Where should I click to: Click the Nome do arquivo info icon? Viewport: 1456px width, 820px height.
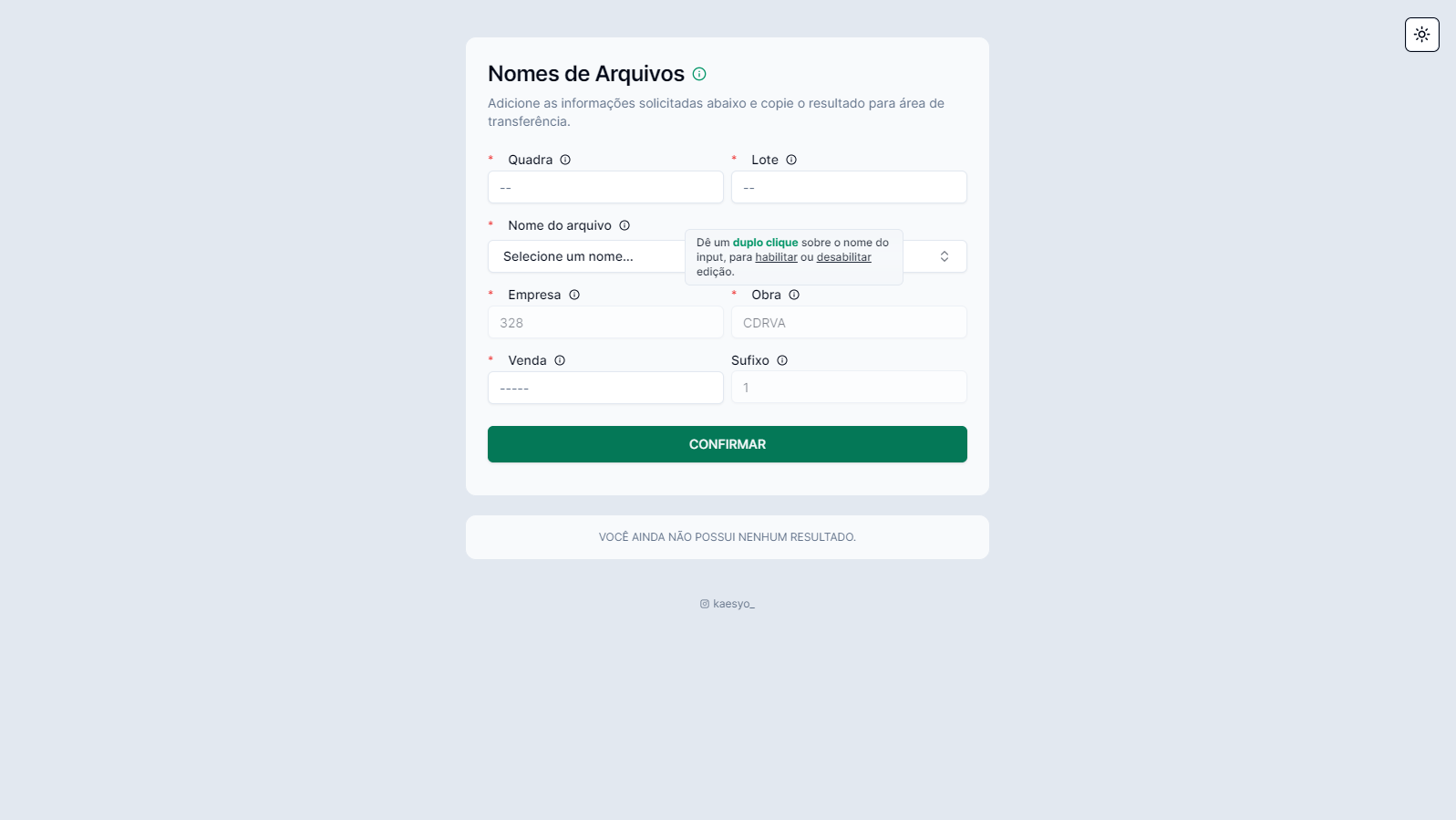(x=625, y=225)
